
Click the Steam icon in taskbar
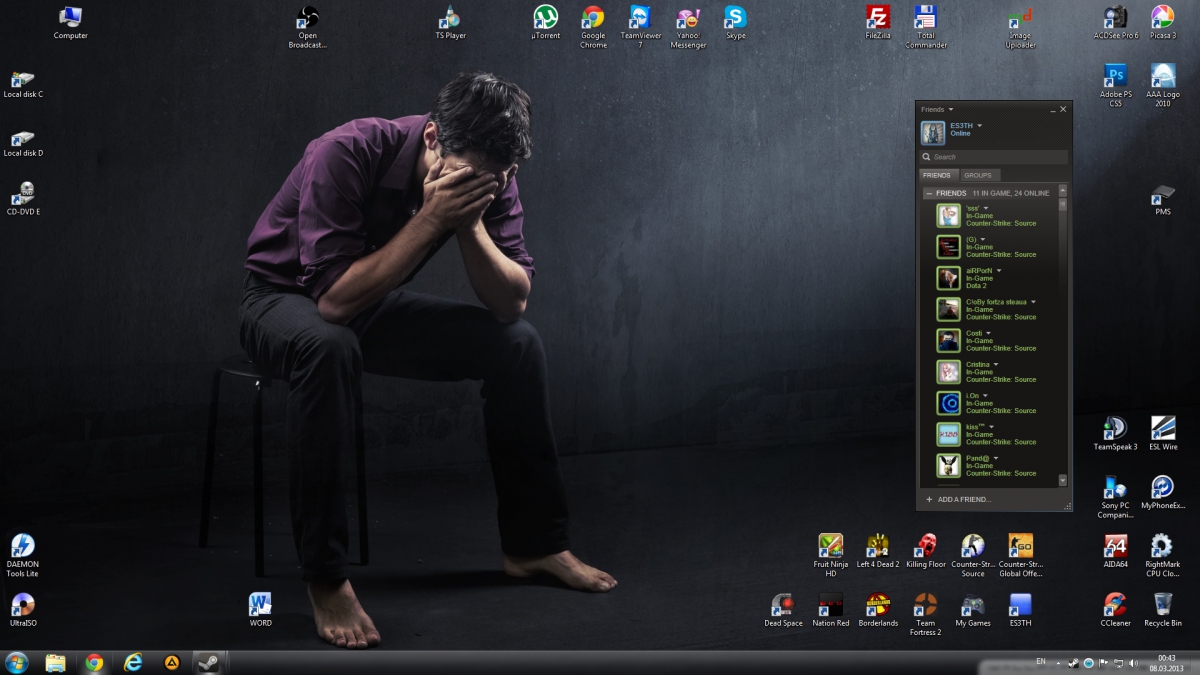coord(207,663)
